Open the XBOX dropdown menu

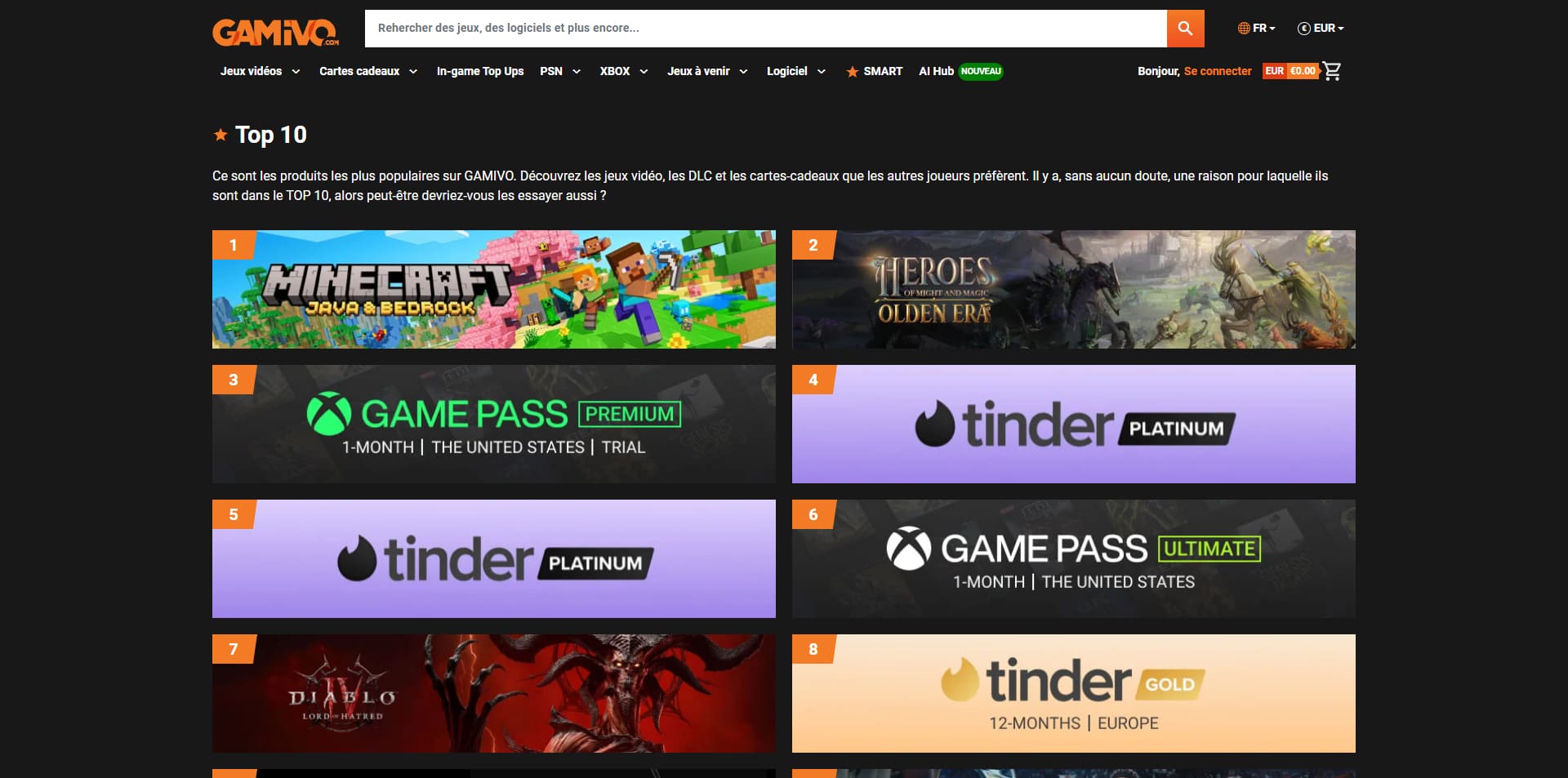pos(624,71)
